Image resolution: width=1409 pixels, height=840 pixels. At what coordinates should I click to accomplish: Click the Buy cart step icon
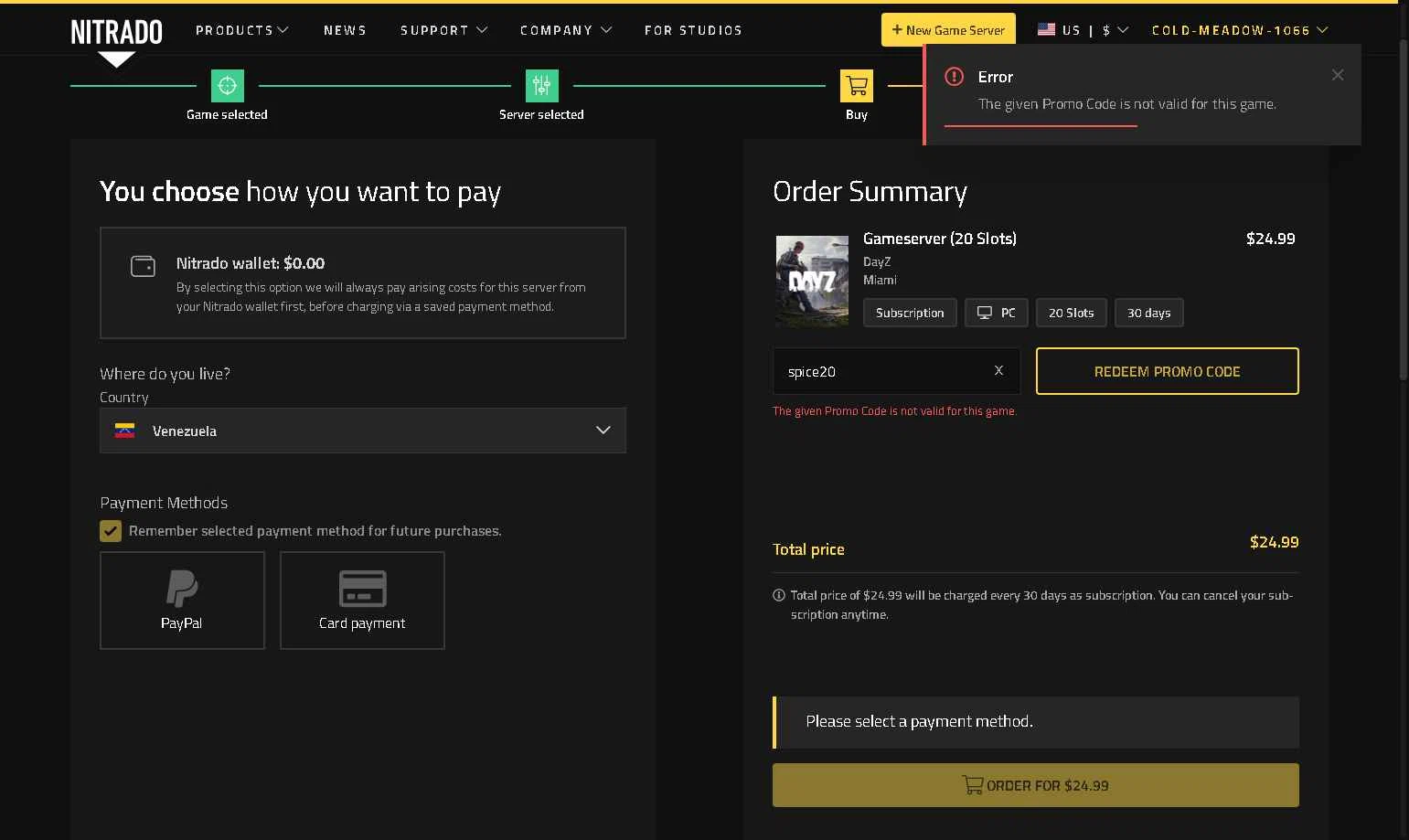coord(857,86)
